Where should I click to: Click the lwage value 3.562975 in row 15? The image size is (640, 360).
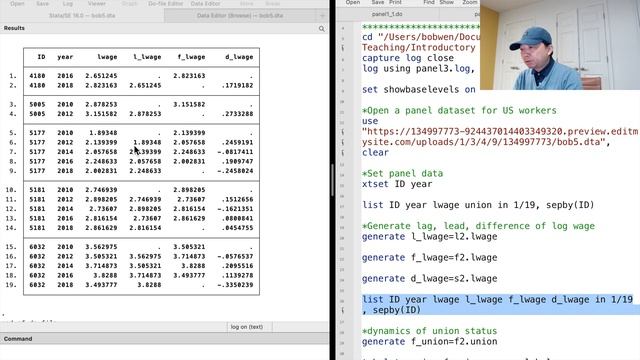tap(101, 247)
